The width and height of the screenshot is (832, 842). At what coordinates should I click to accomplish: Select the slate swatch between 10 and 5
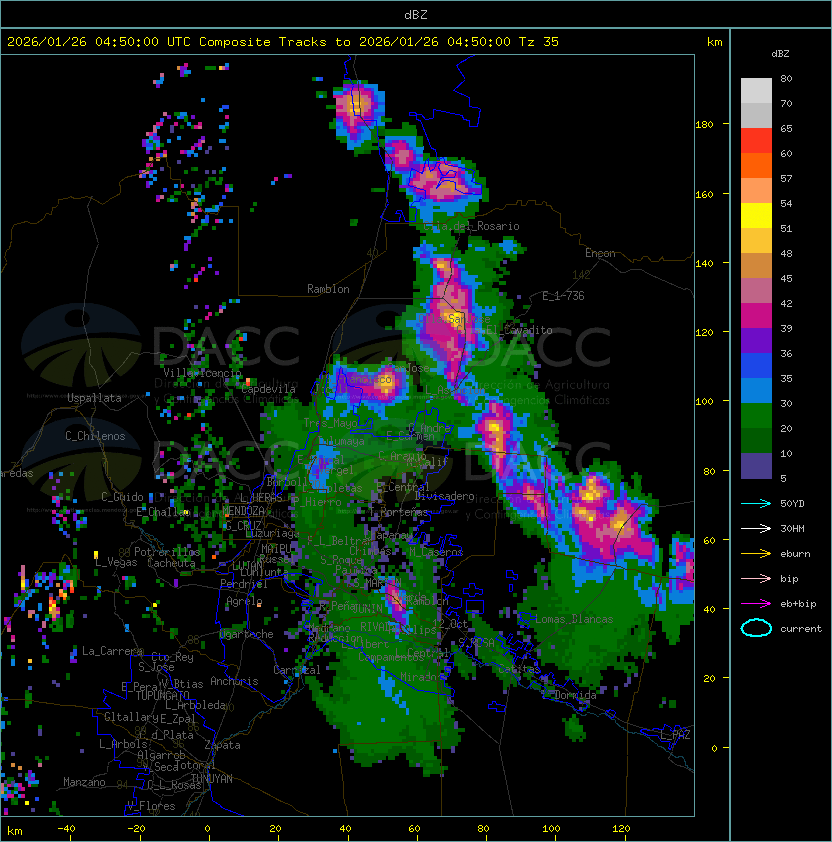point(756,466)
